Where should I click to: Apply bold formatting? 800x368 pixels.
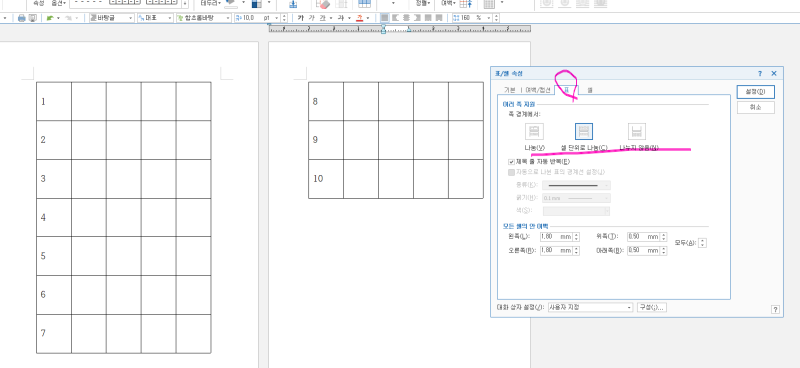point(301,18)
